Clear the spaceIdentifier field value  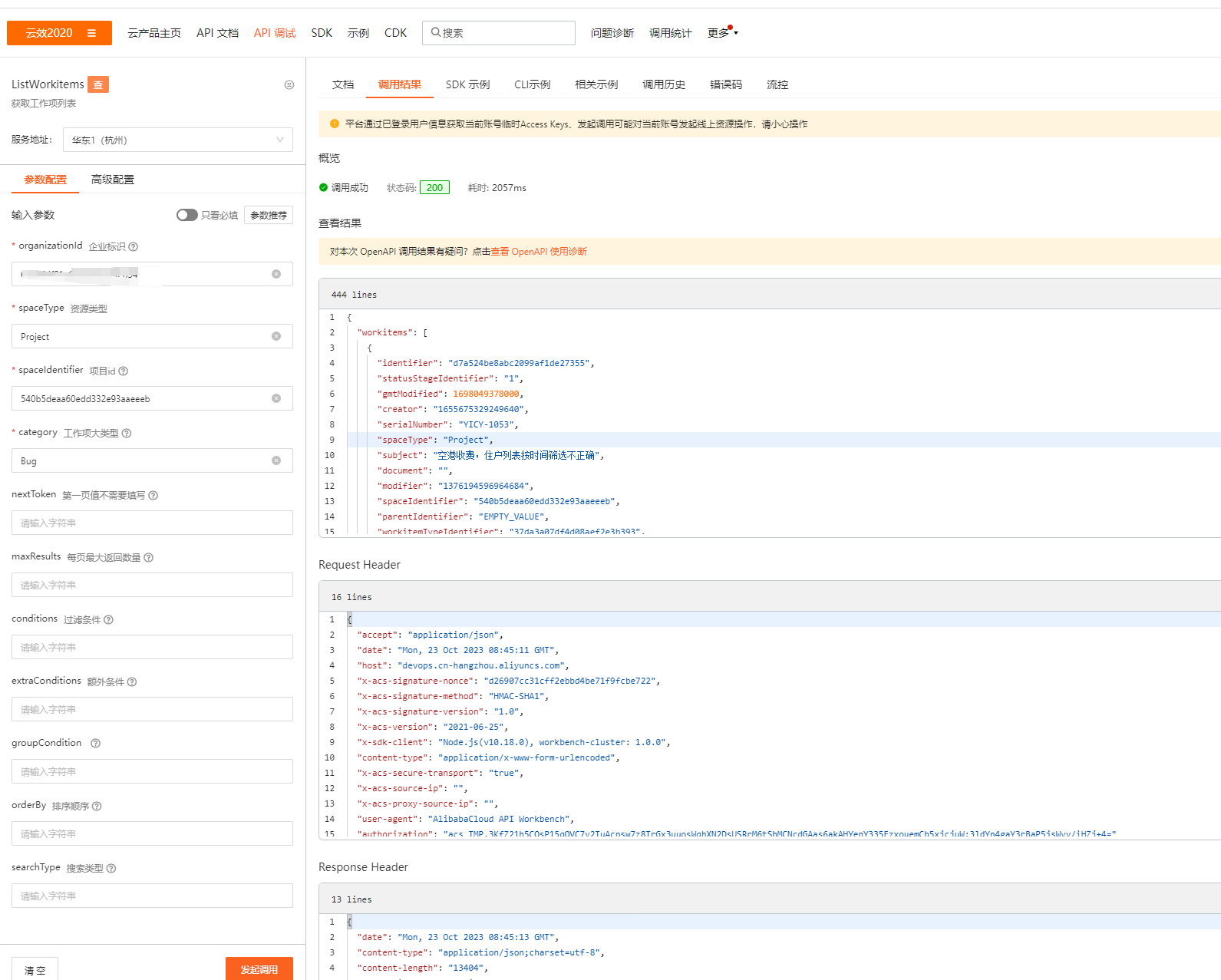click(x=276, y=398)
